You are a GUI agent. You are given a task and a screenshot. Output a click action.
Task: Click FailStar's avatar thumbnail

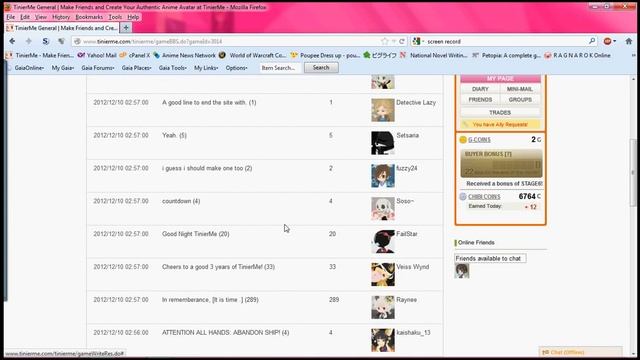point(383,242)
